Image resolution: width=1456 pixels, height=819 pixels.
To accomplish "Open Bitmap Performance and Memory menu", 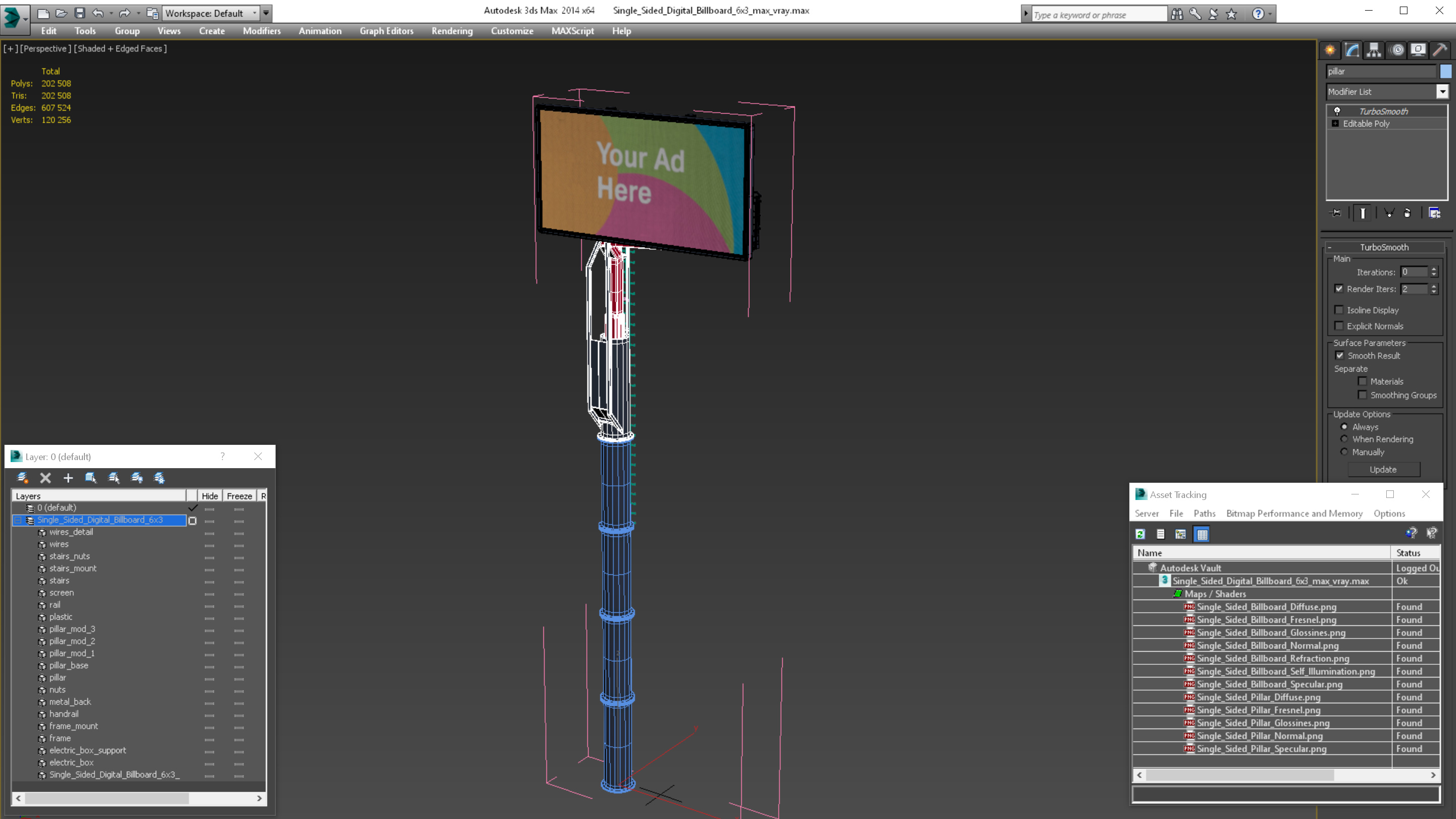I will pos(1294,513).
